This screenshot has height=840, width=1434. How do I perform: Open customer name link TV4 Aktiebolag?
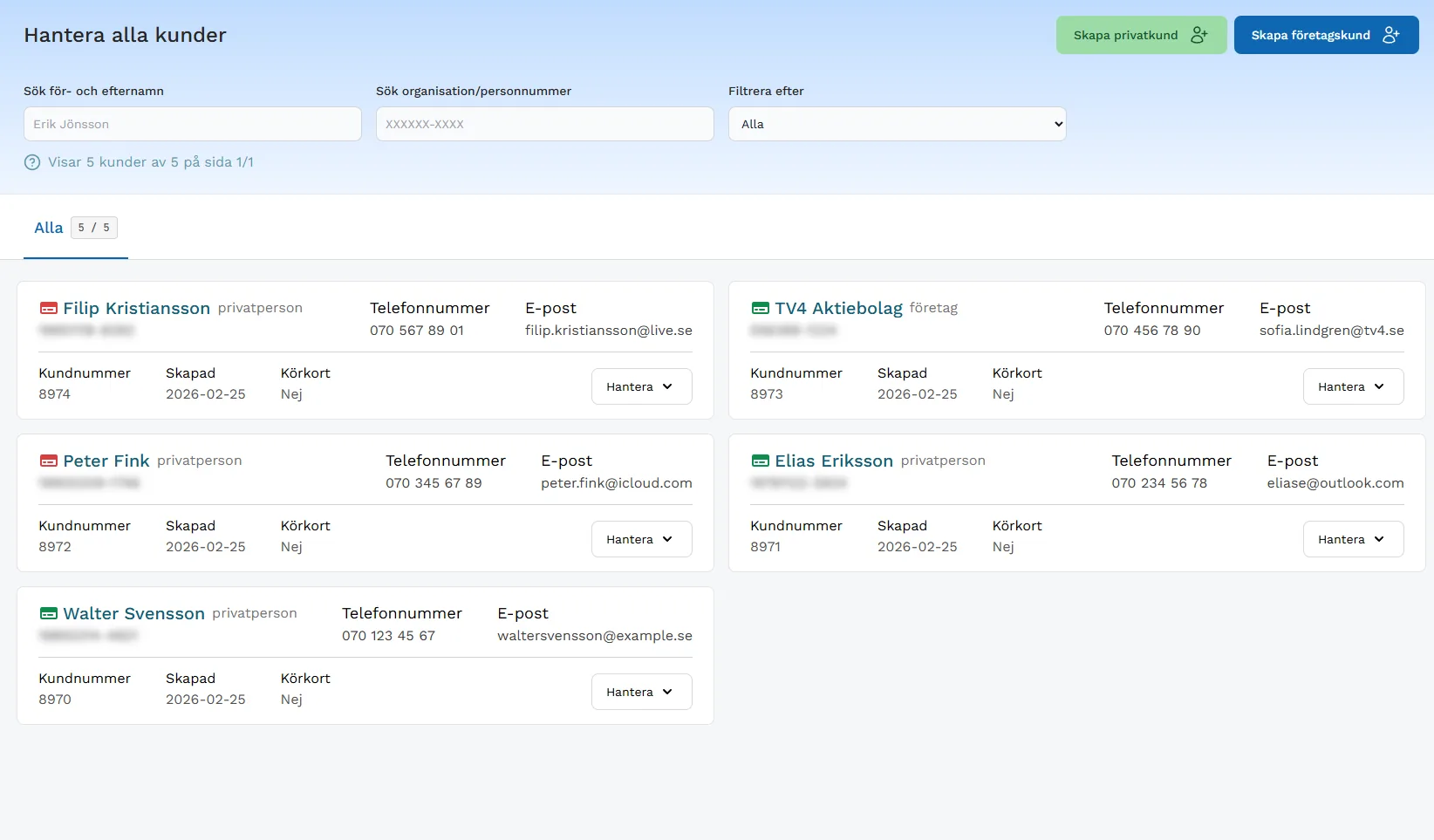click(838, 309)
